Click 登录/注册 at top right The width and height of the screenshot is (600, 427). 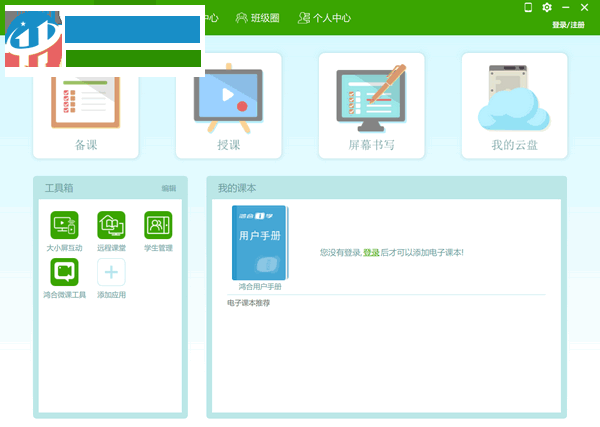point(568,25)
